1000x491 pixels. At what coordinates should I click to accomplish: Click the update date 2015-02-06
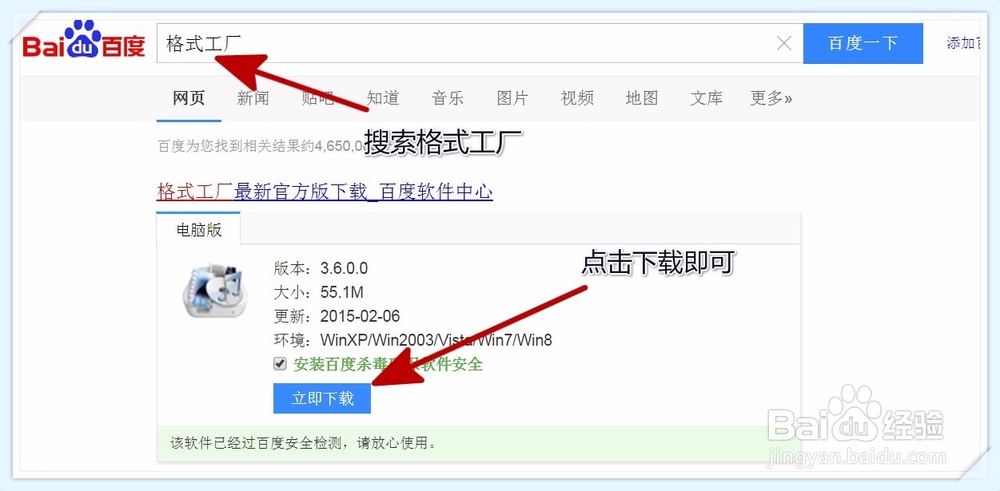(x=360, y=316)
